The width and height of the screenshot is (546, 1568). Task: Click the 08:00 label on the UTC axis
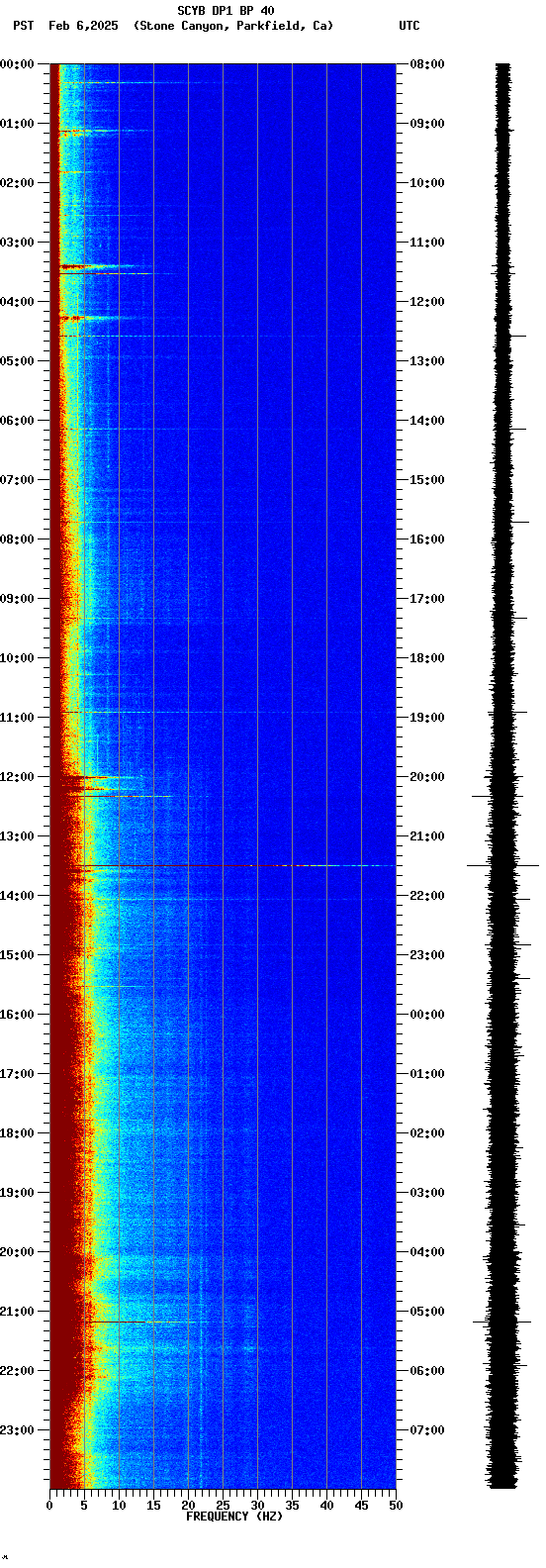pyautogui.click(x=427, y=64)
